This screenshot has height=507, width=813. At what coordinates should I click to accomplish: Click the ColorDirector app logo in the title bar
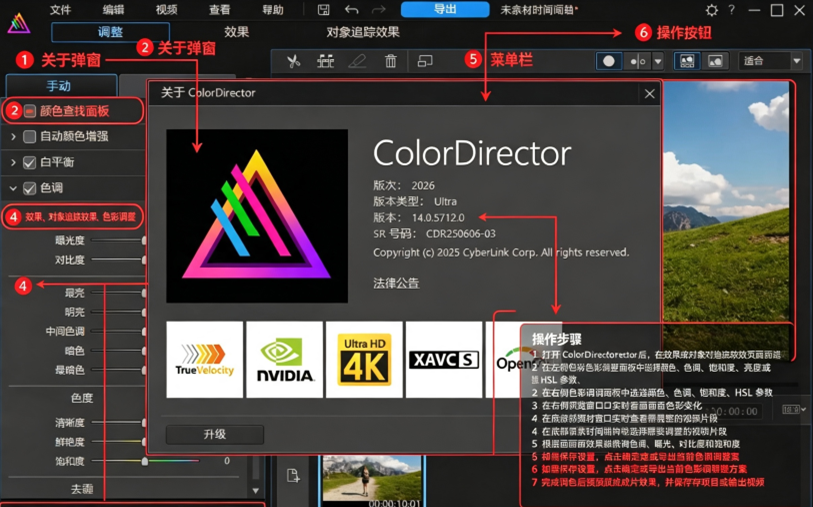[19, 23]
